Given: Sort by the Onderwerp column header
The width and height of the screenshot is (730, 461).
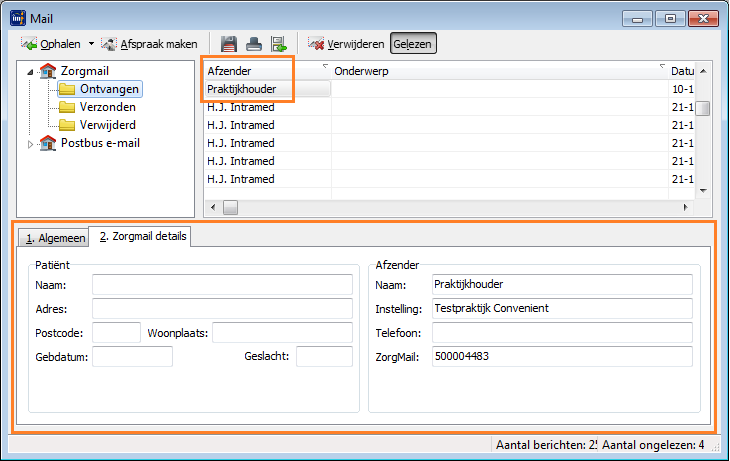Looking at the screenshot, I should pyautogui.click(x=499, y=71).
